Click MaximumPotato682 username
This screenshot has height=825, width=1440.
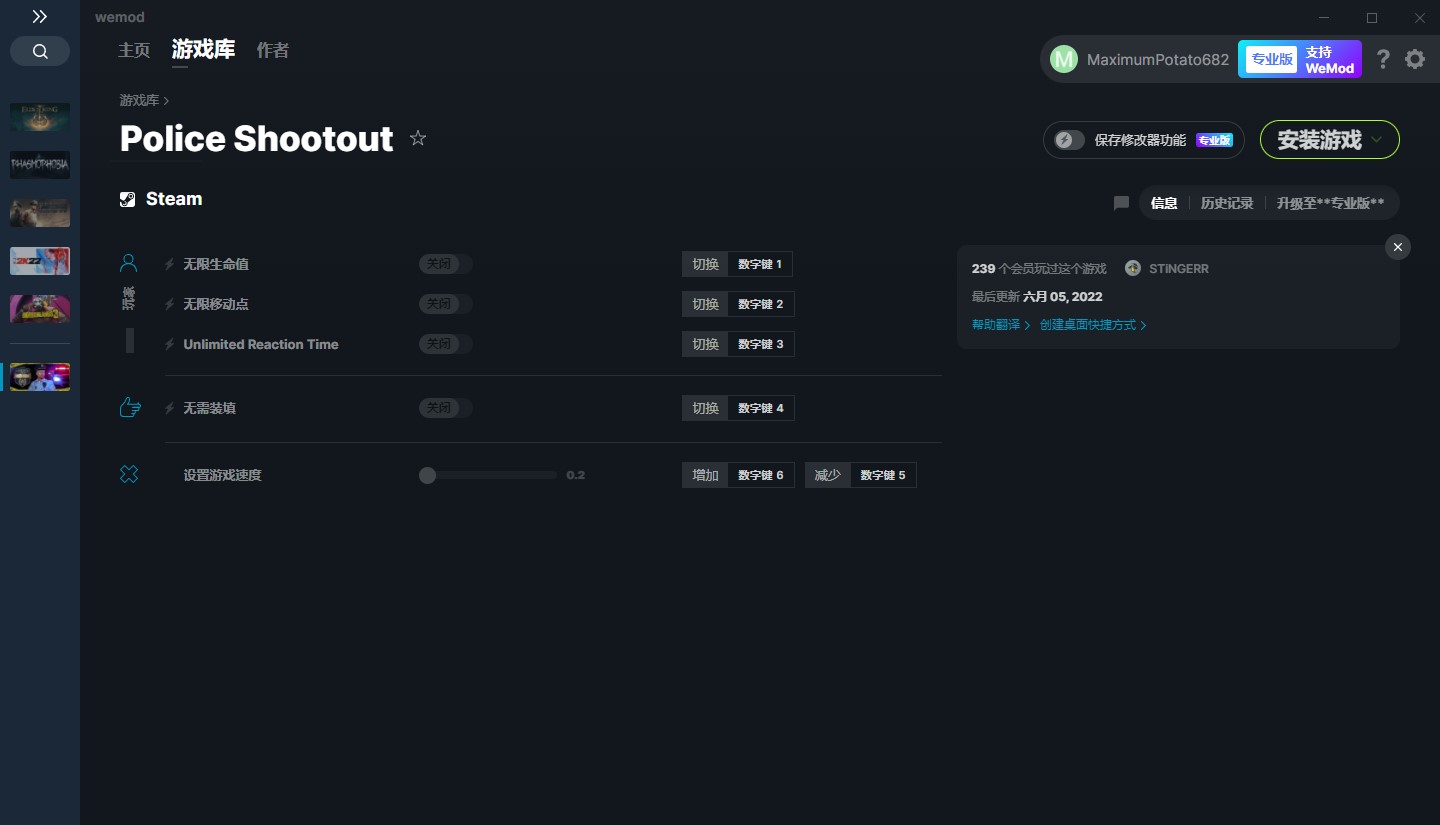pos(1158,59)
